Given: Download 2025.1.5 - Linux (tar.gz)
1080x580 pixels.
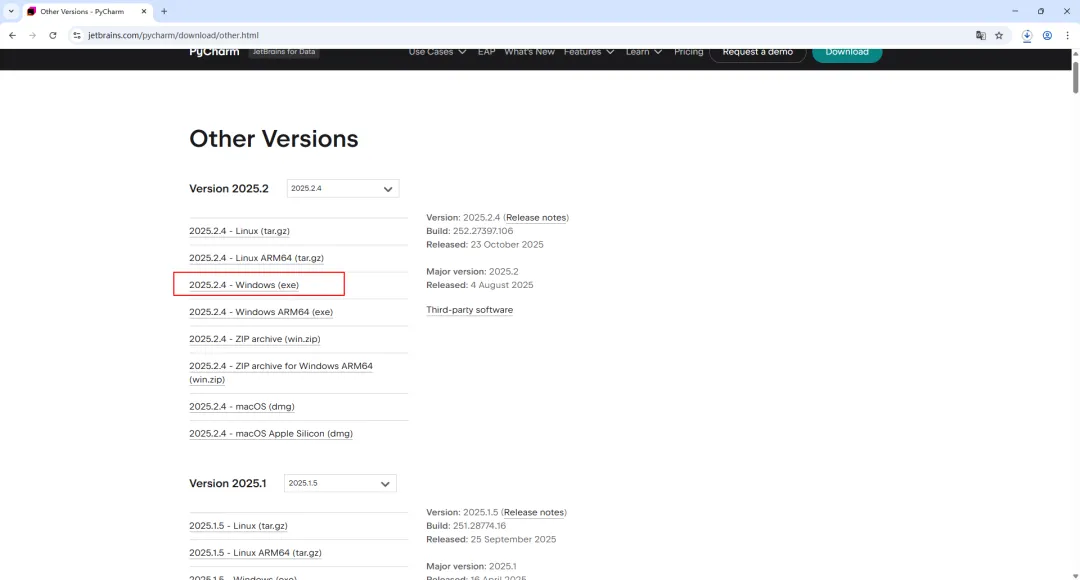Looking at the screenshot, I should 238,526.
